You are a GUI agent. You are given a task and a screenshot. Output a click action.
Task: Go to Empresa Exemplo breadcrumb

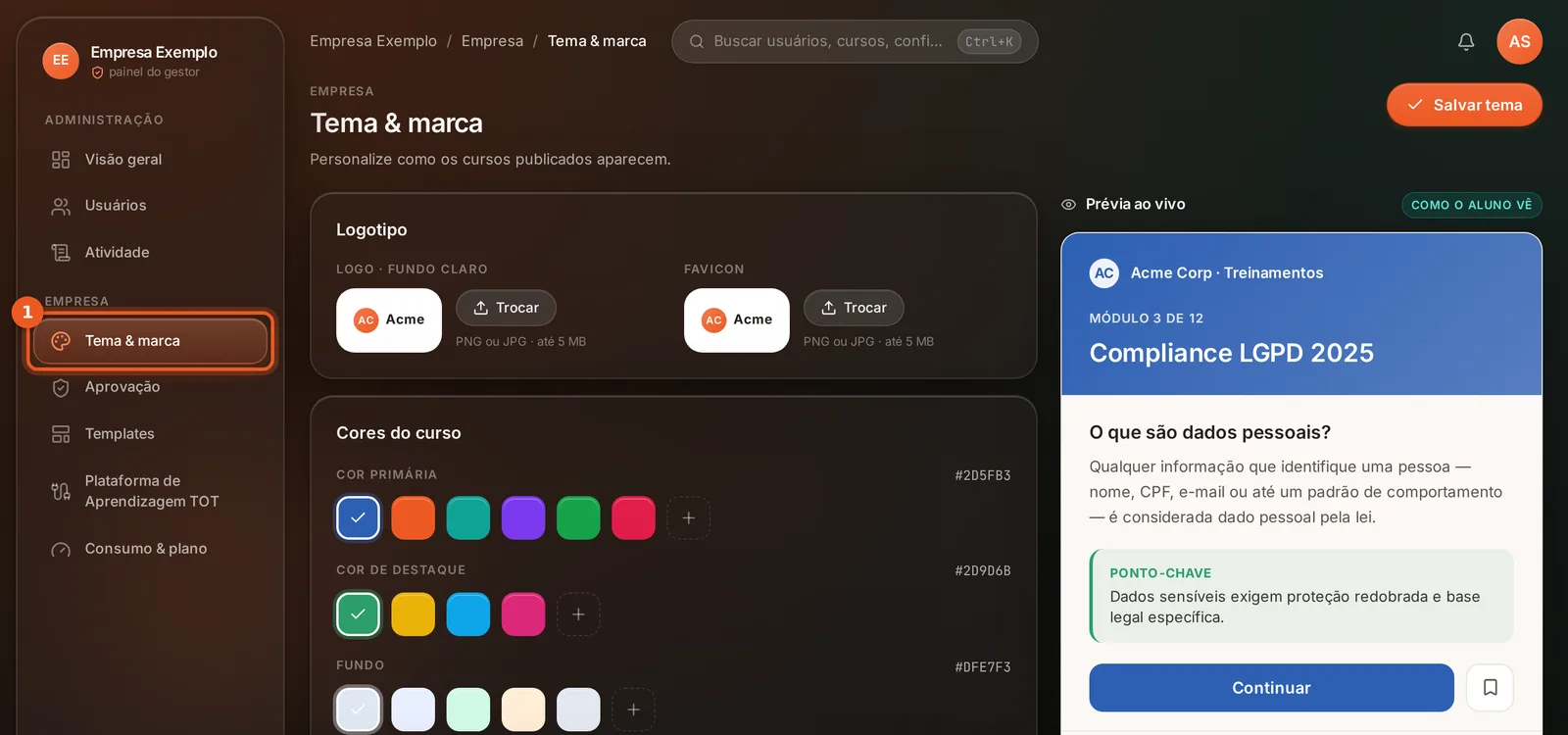pos(373,41)
